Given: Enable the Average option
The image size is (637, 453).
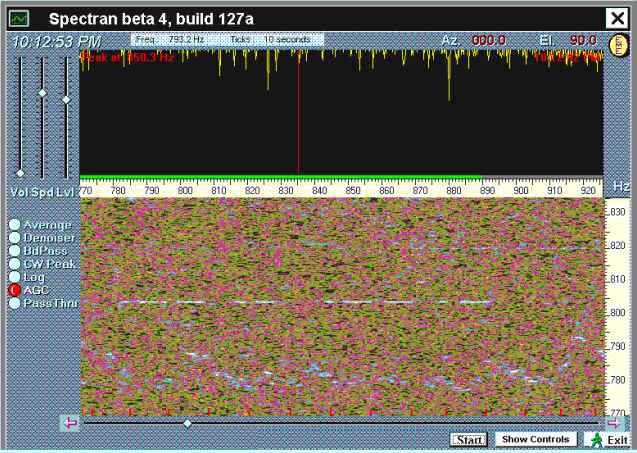Looking at the screenshot, I should pyautogui.click(x=15, y=224).
